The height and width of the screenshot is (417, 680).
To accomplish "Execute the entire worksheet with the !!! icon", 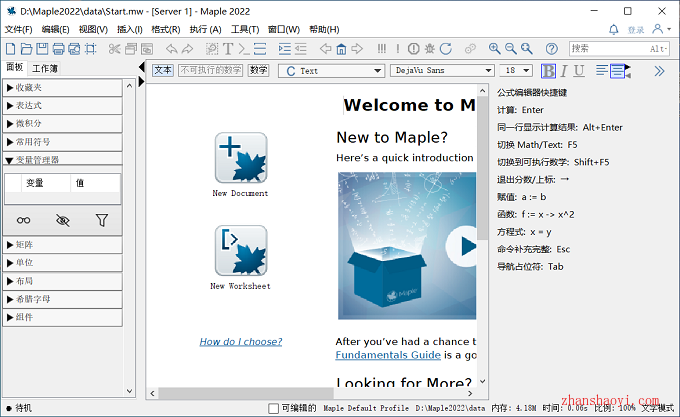I will tap(382, 49).
